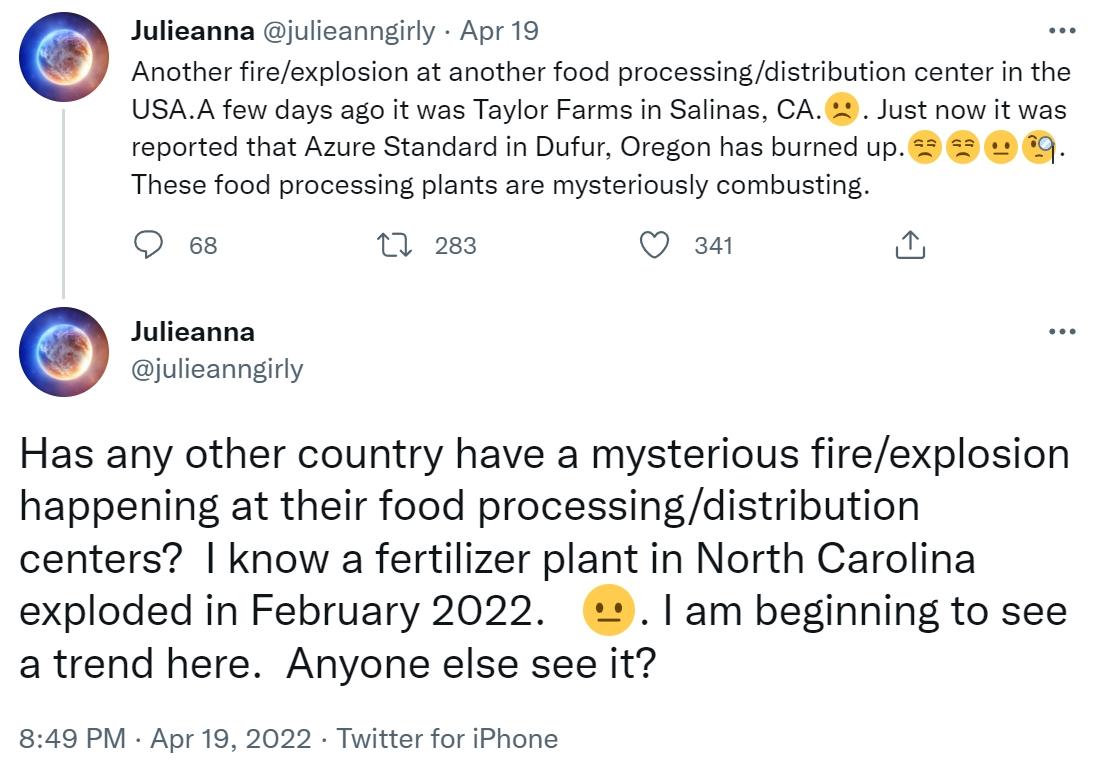Select the @julieanngirly handle under lower name
Image resolution: width=1101 pixels, height=763 pixels.
tap(217, 369)
